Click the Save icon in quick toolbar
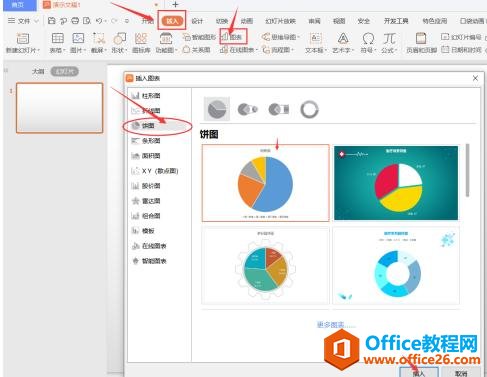Viewport: 487px width, 377px height. tap(51, 21)
